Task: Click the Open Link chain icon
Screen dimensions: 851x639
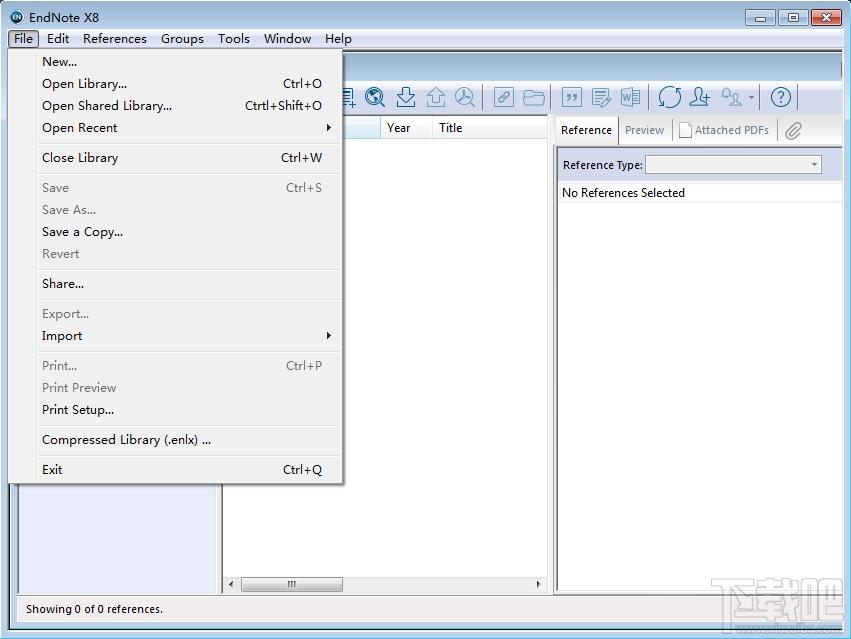Action: (x=504, y=98)
